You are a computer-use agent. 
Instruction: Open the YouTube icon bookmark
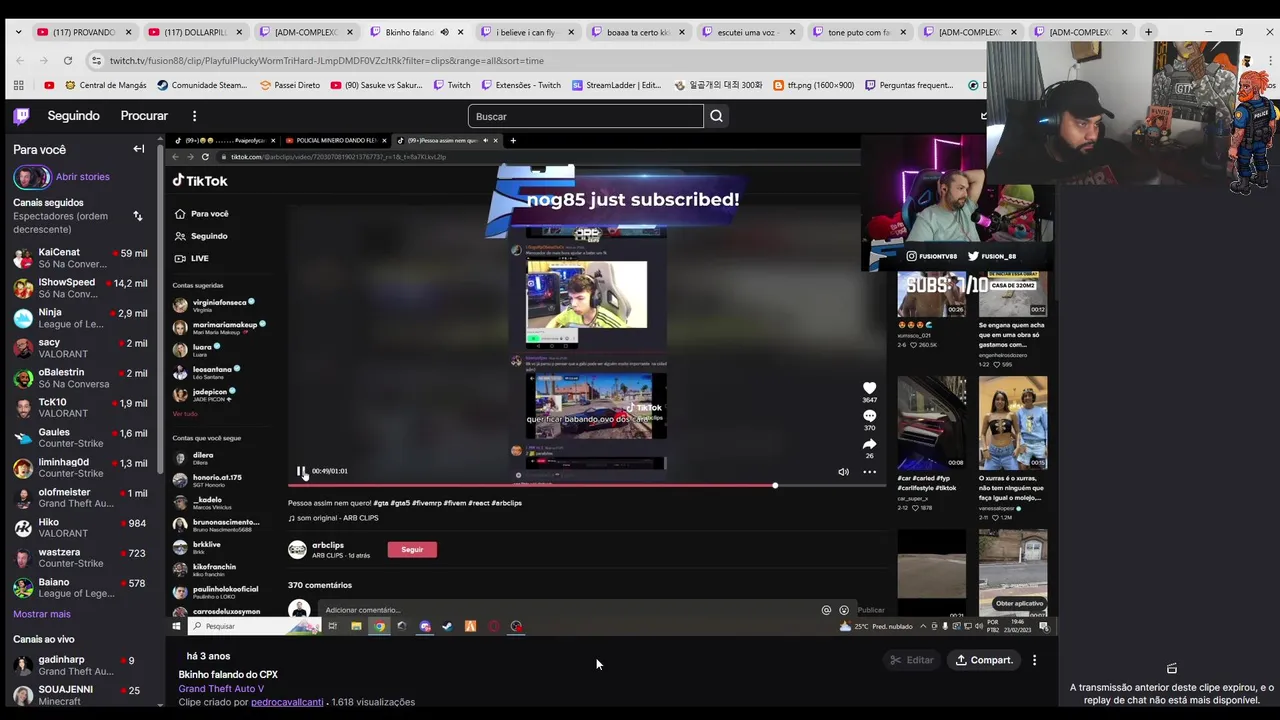49,85
